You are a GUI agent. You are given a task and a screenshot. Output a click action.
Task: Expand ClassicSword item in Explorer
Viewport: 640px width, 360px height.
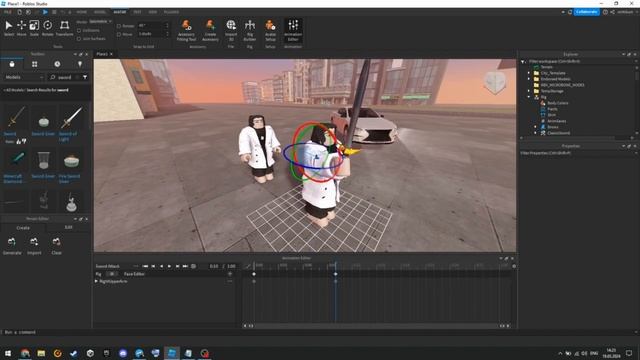click(x=536, y=133)
